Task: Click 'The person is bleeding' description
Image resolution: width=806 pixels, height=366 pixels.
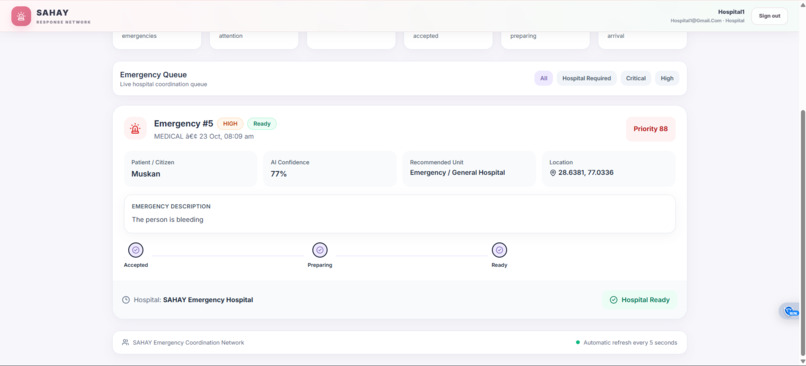Action: [168, 219]
